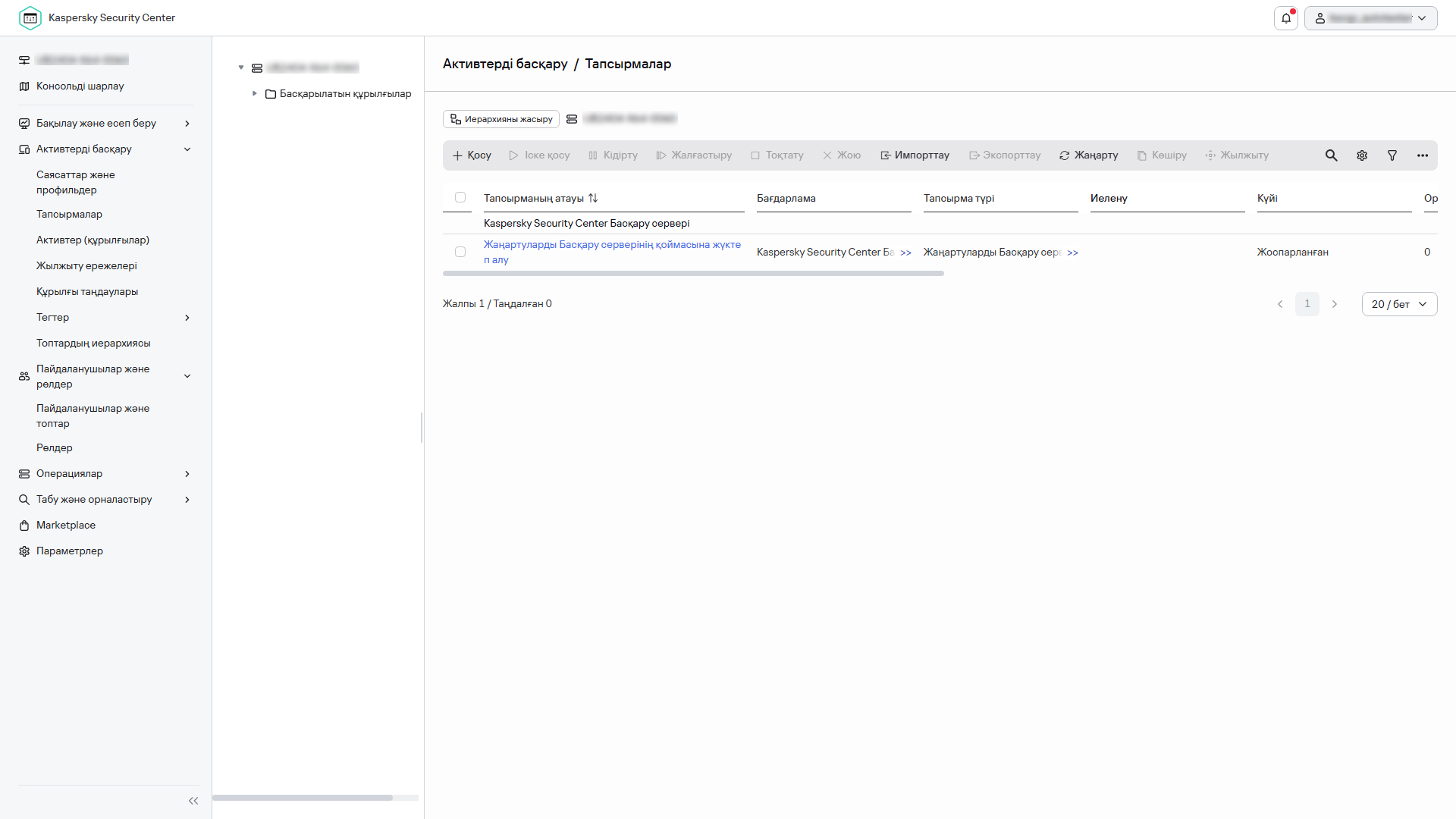The image size is (1456, 819).
Task: Toggle the Иерархияны жасыру button
Action: (501, 119)
